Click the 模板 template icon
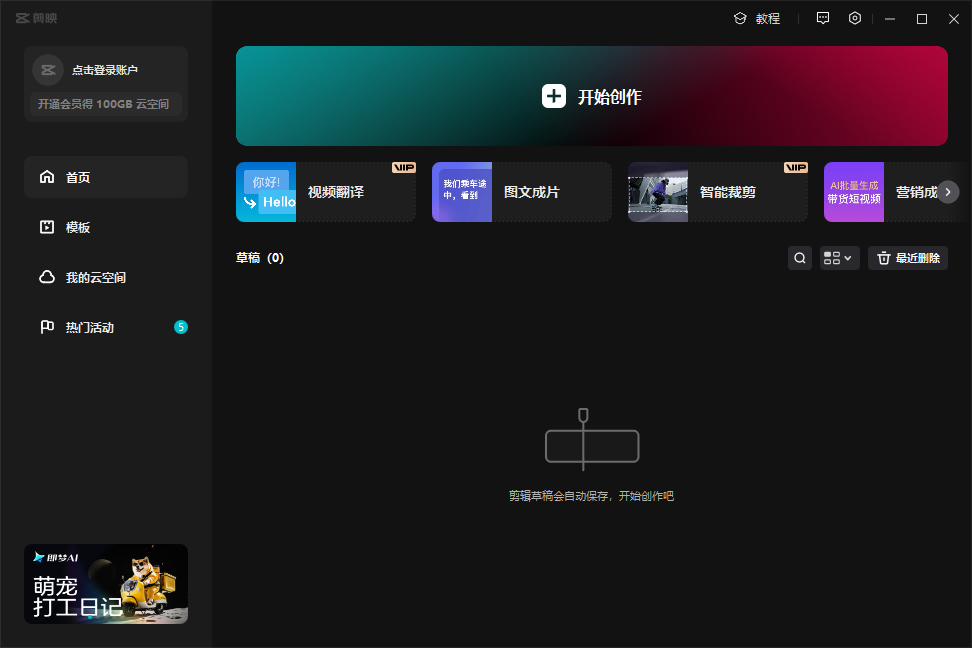 (47, 227)
